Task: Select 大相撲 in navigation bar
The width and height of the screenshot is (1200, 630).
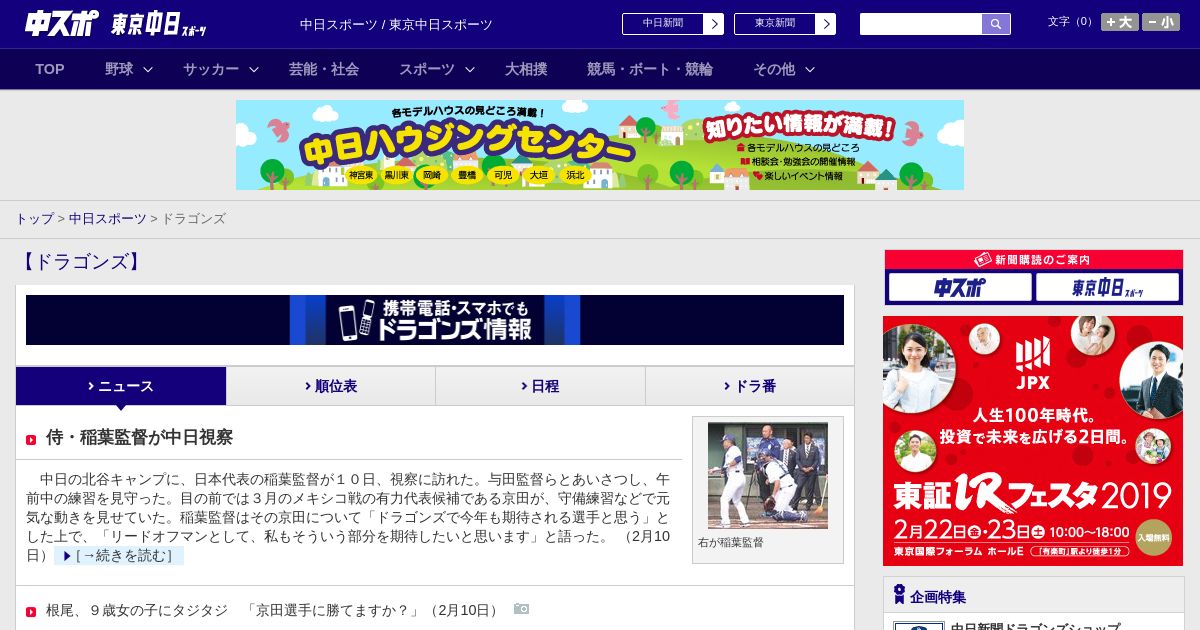Action: click(x=526, y=69)
